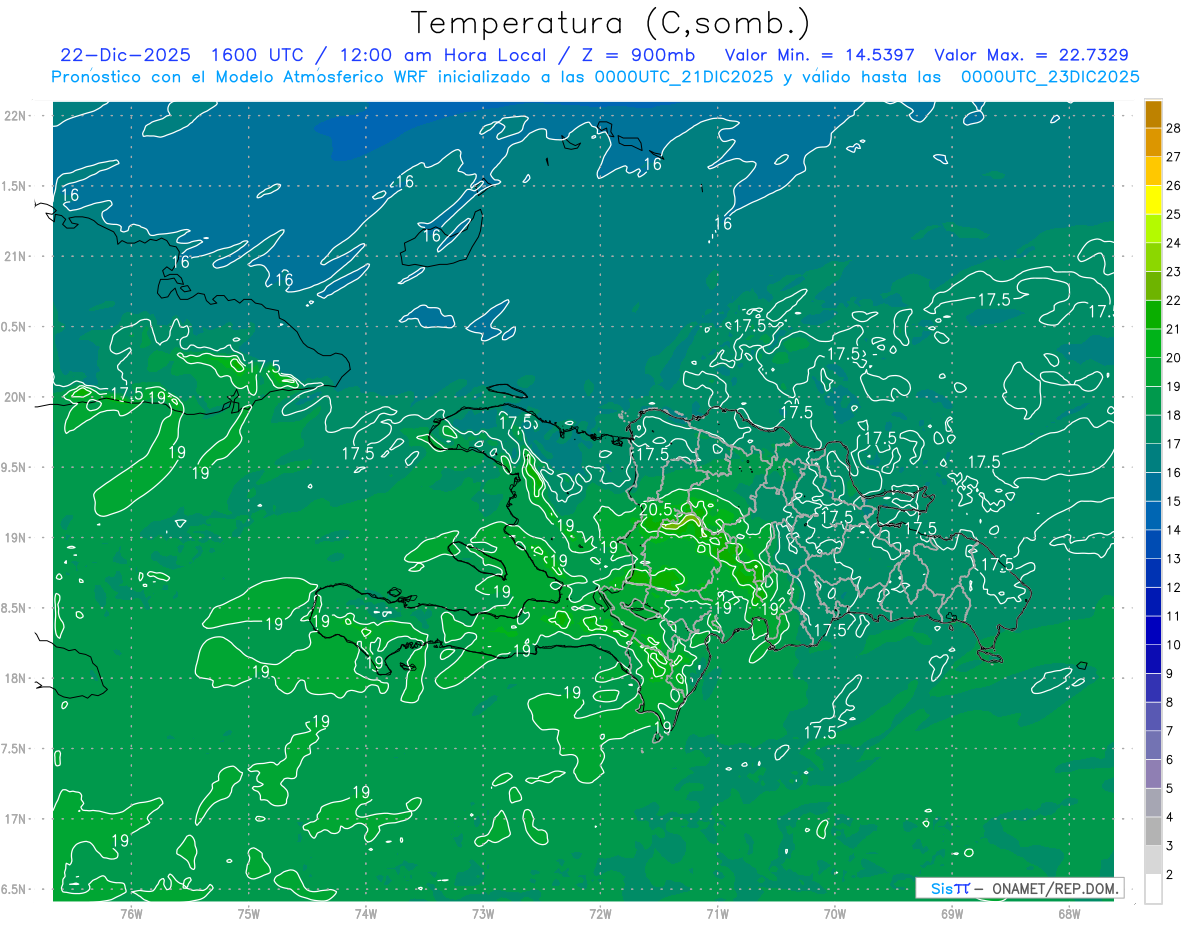Pick the dark blue swatch between 11 and 12
This screenshot has height=927, width=1200.
(x=1153, y=602)
